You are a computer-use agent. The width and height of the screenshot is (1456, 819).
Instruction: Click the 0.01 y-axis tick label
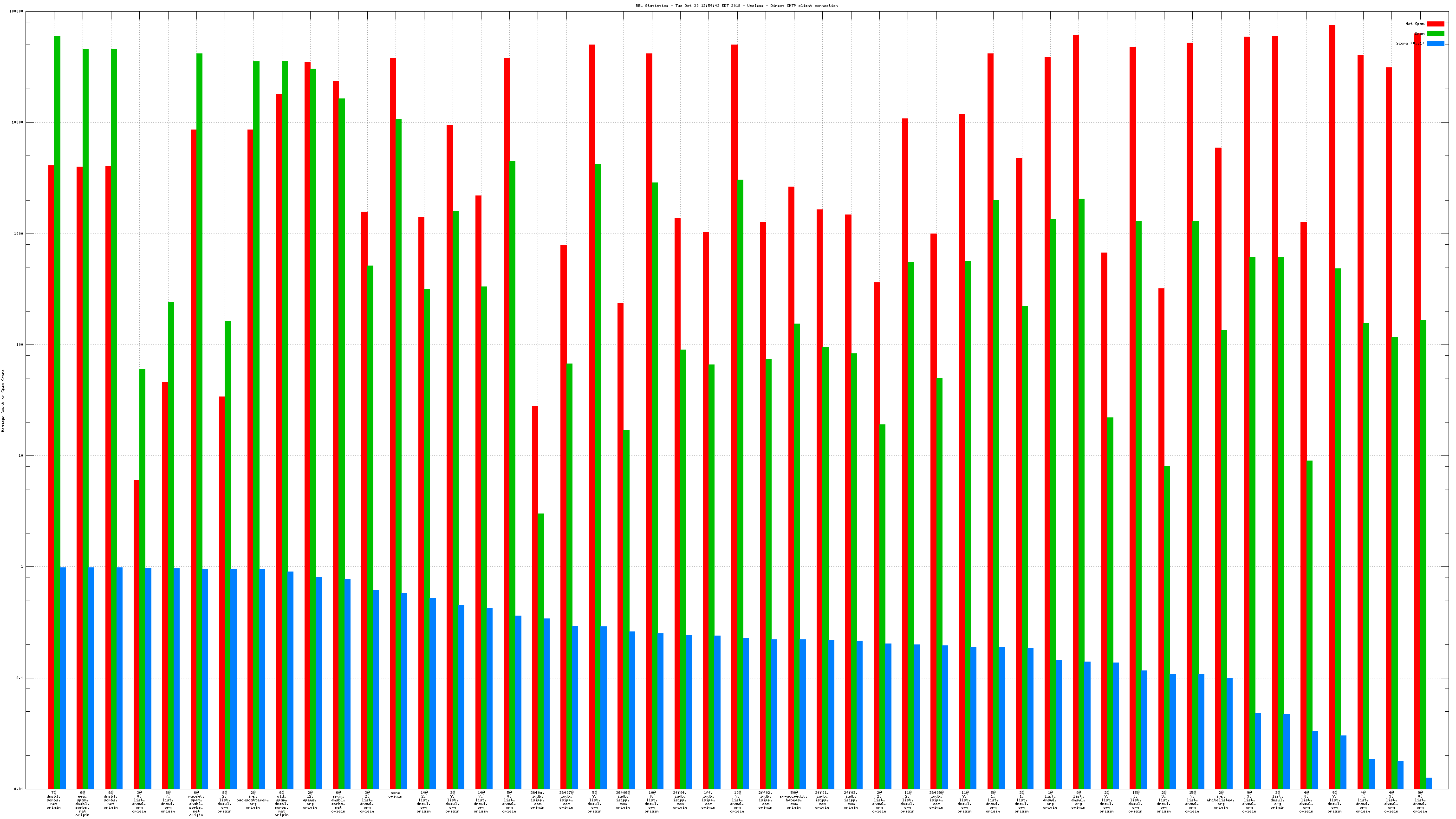[x=19, y=789]
